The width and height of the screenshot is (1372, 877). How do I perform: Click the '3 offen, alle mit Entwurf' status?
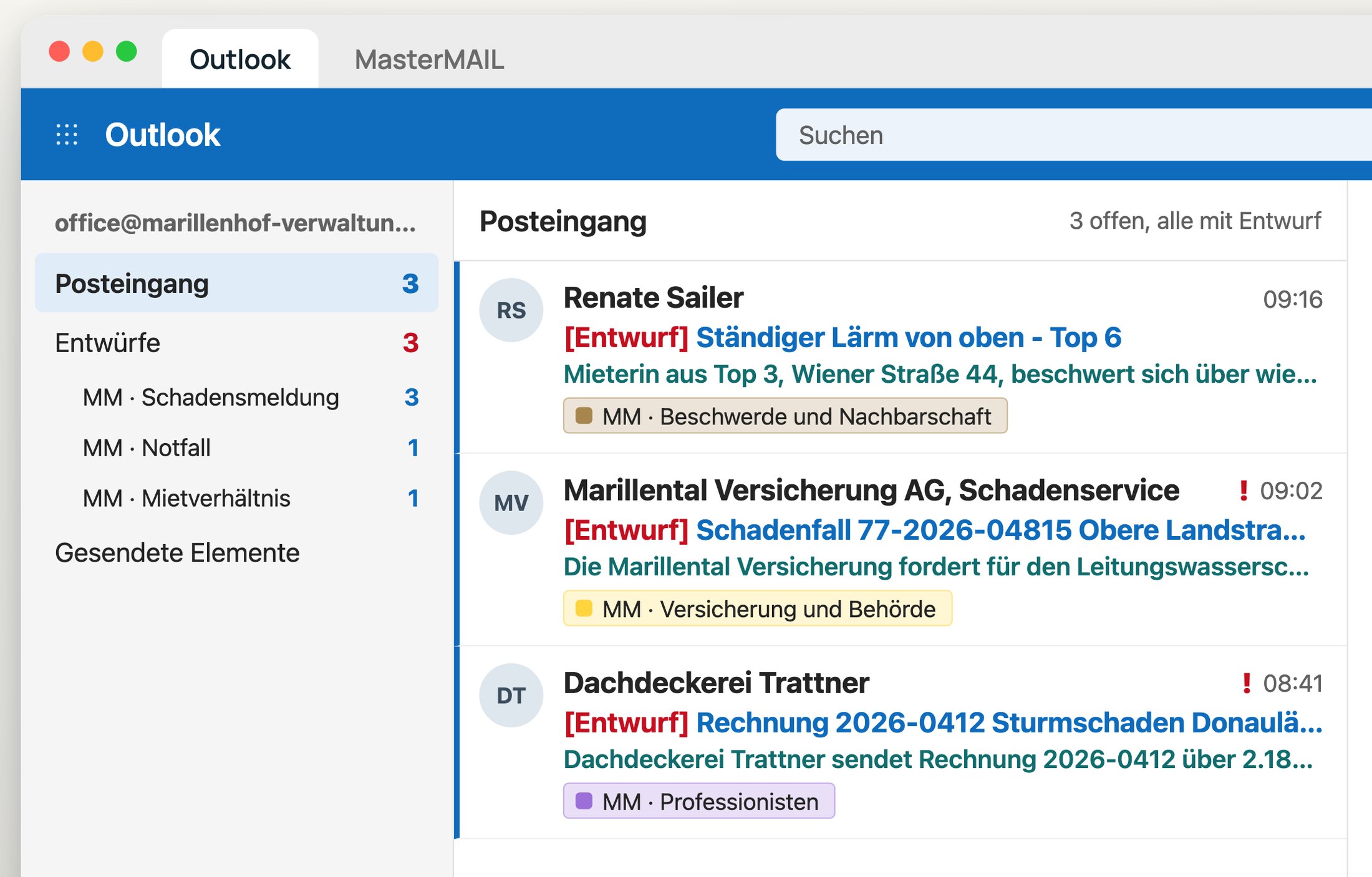click(x=1195, y=221)
